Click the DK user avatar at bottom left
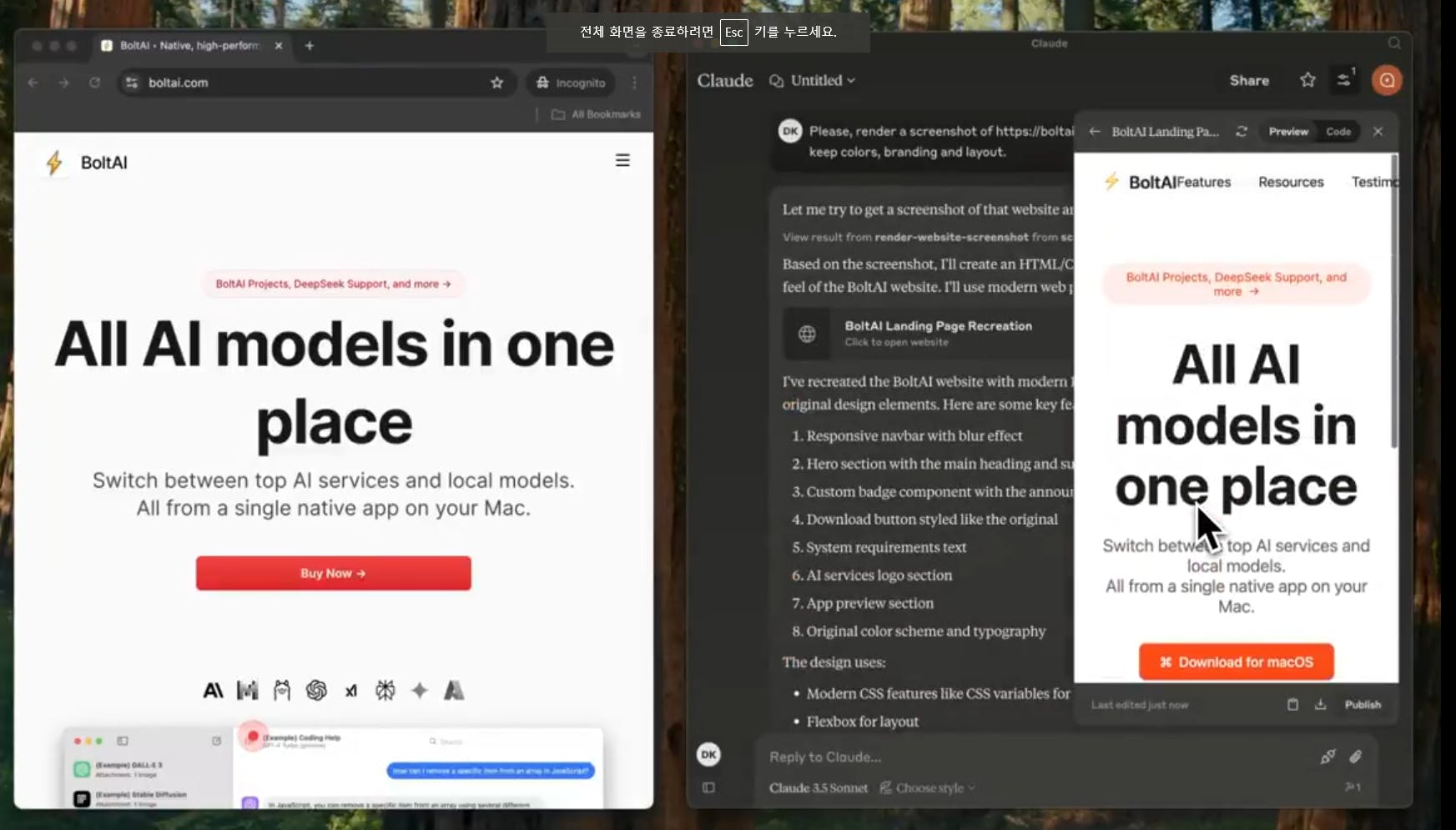 click(x=708, y=755)
